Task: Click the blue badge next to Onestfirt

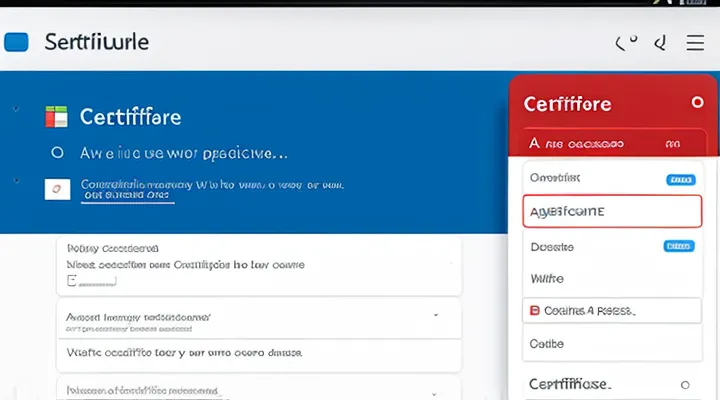Action: pos(680,180)
